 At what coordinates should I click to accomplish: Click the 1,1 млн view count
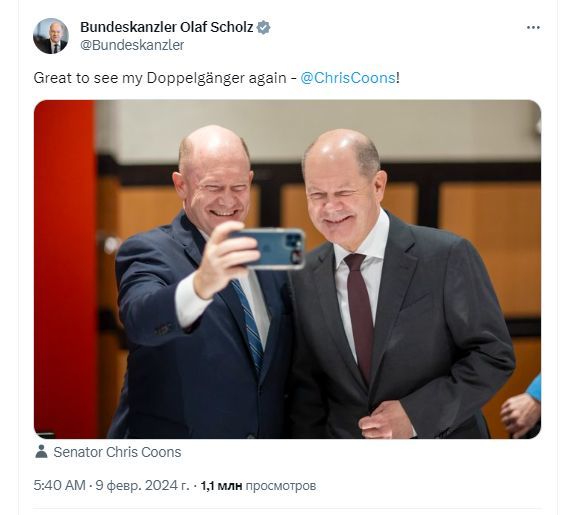point(221,486)
